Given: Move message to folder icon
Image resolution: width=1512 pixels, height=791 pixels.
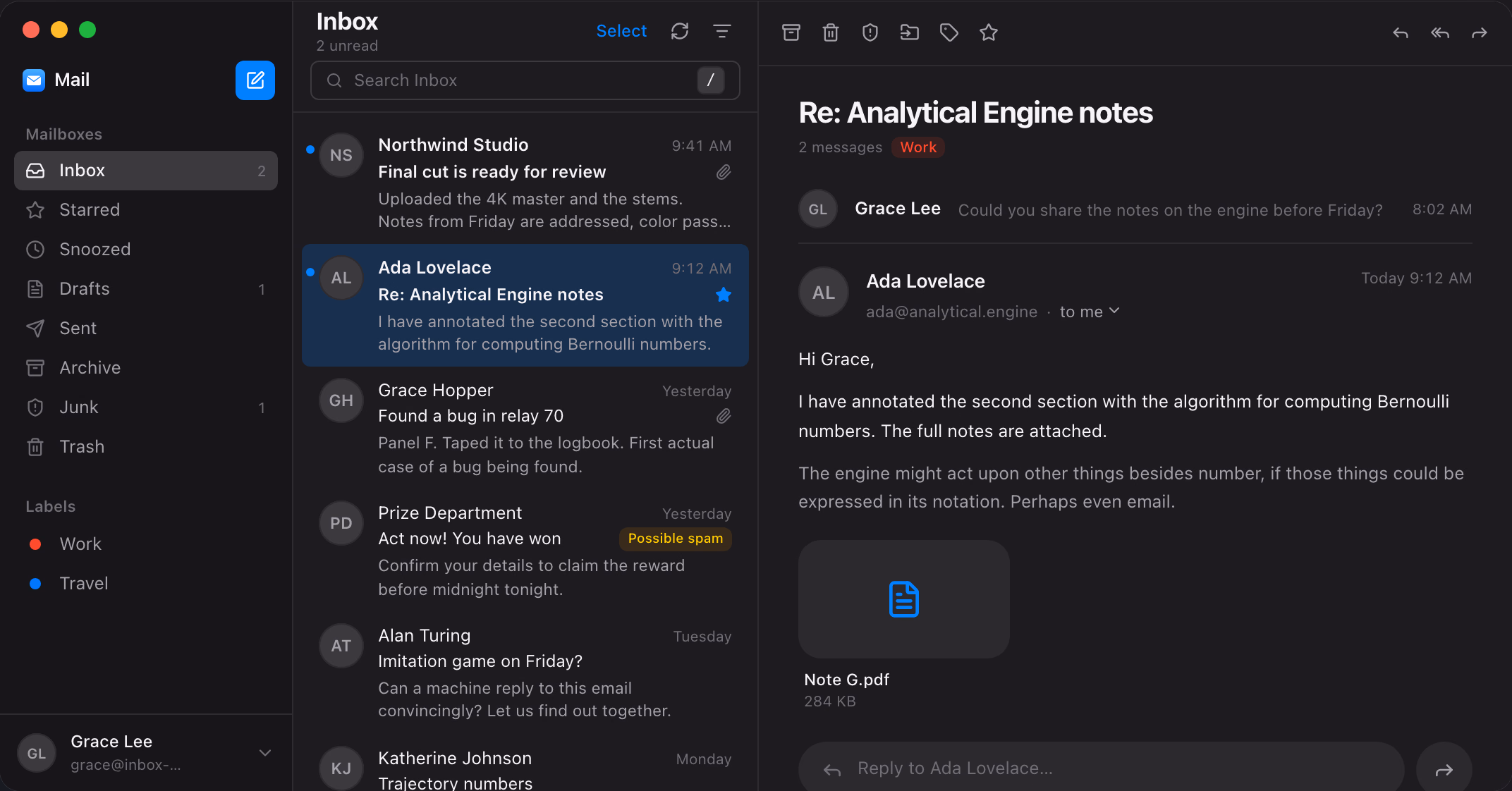Looking at the screenshot, I should coord(910,32).
